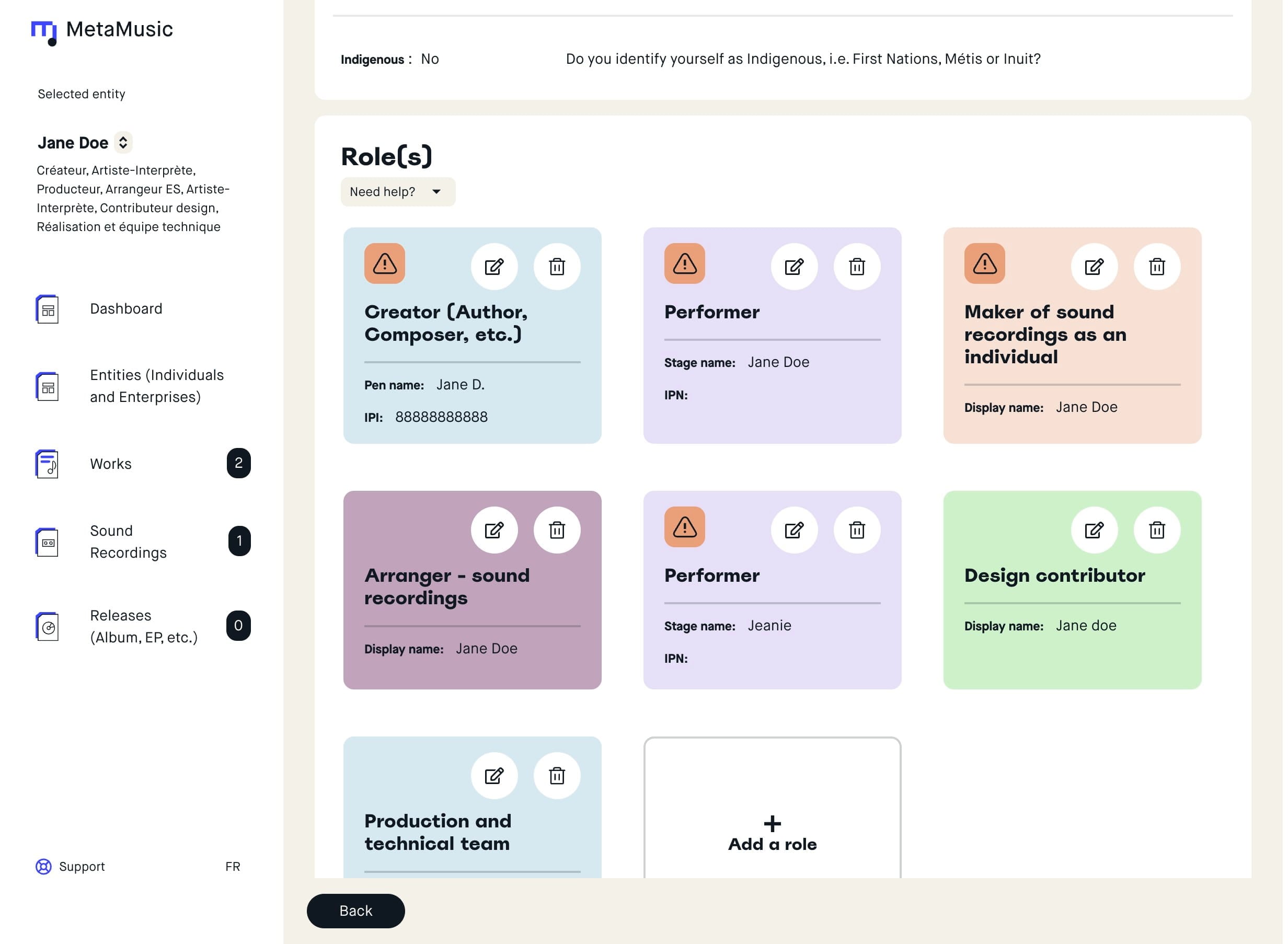The height and width of the screenshot is (944, 1288).
Task: Delete the Performer role with stage name Jane Doe
Action: pos(857,267)
